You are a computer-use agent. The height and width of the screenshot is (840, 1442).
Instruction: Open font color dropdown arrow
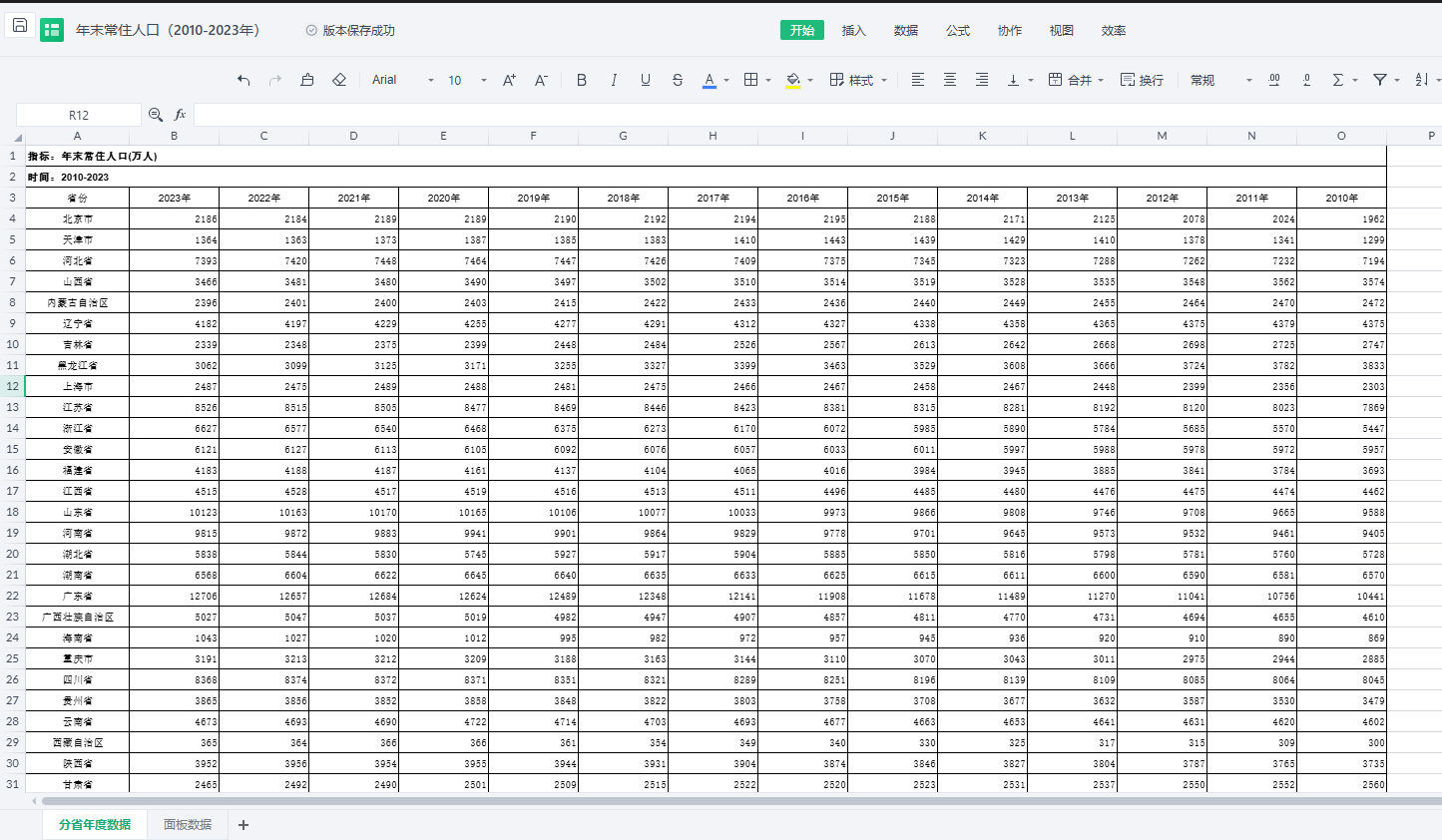pos(726,80)
